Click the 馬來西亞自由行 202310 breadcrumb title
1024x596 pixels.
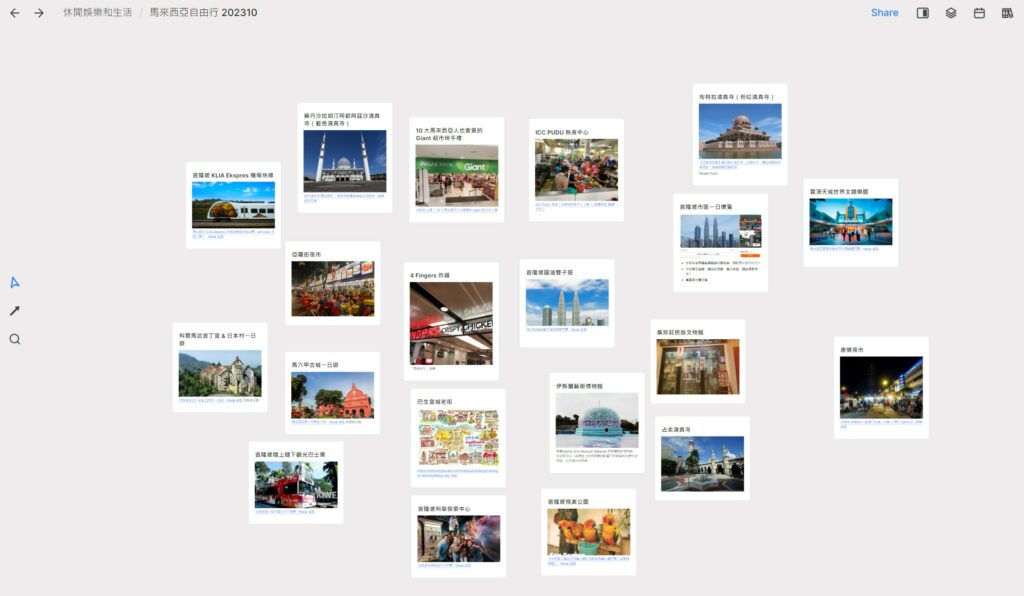click(203, 13)
